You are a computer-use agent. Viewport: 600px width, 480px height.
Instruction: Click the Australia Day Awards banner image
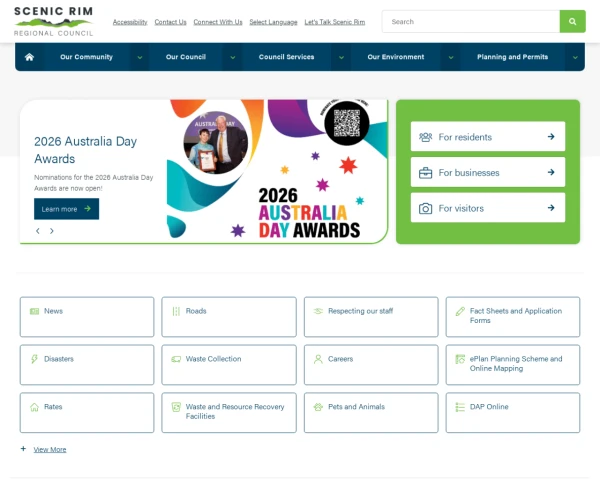277,171
